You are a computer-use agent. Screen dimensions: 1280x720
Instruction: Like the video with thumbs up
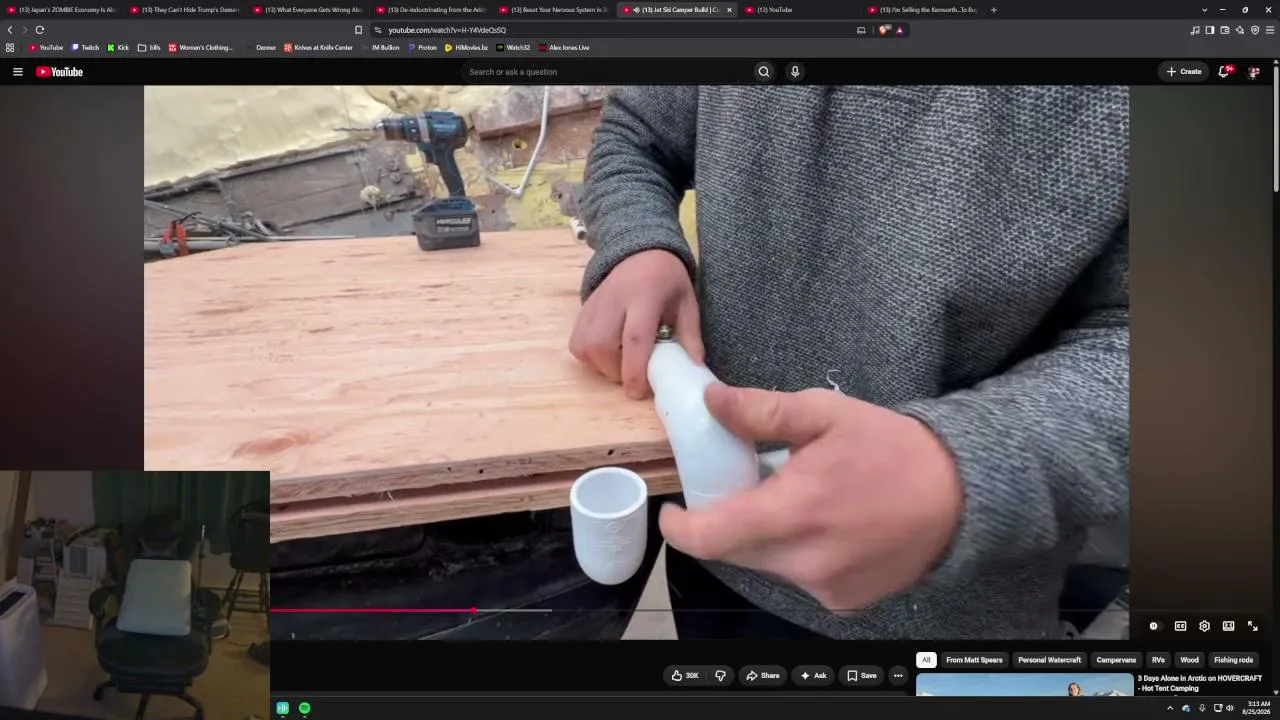click(685, 676)
